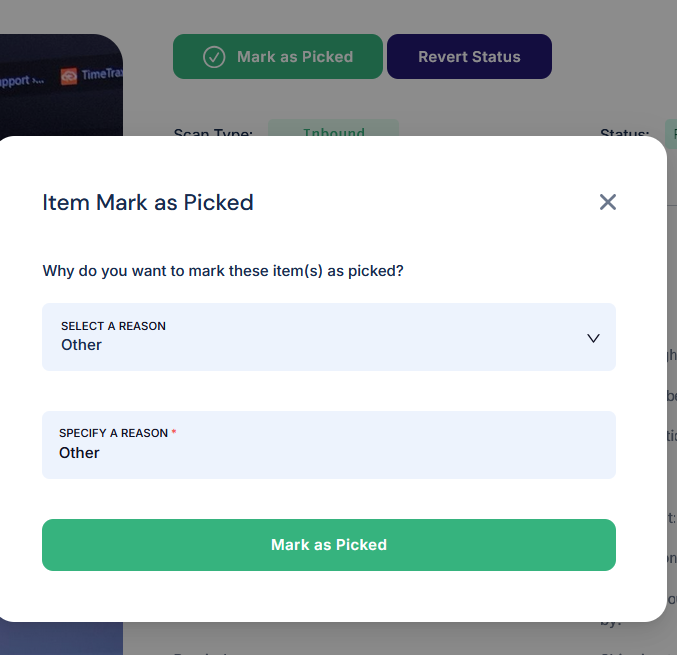Select the Support bookmark in the thumbnail
This screenshot has width=677, height=655.
coord(21,81)
